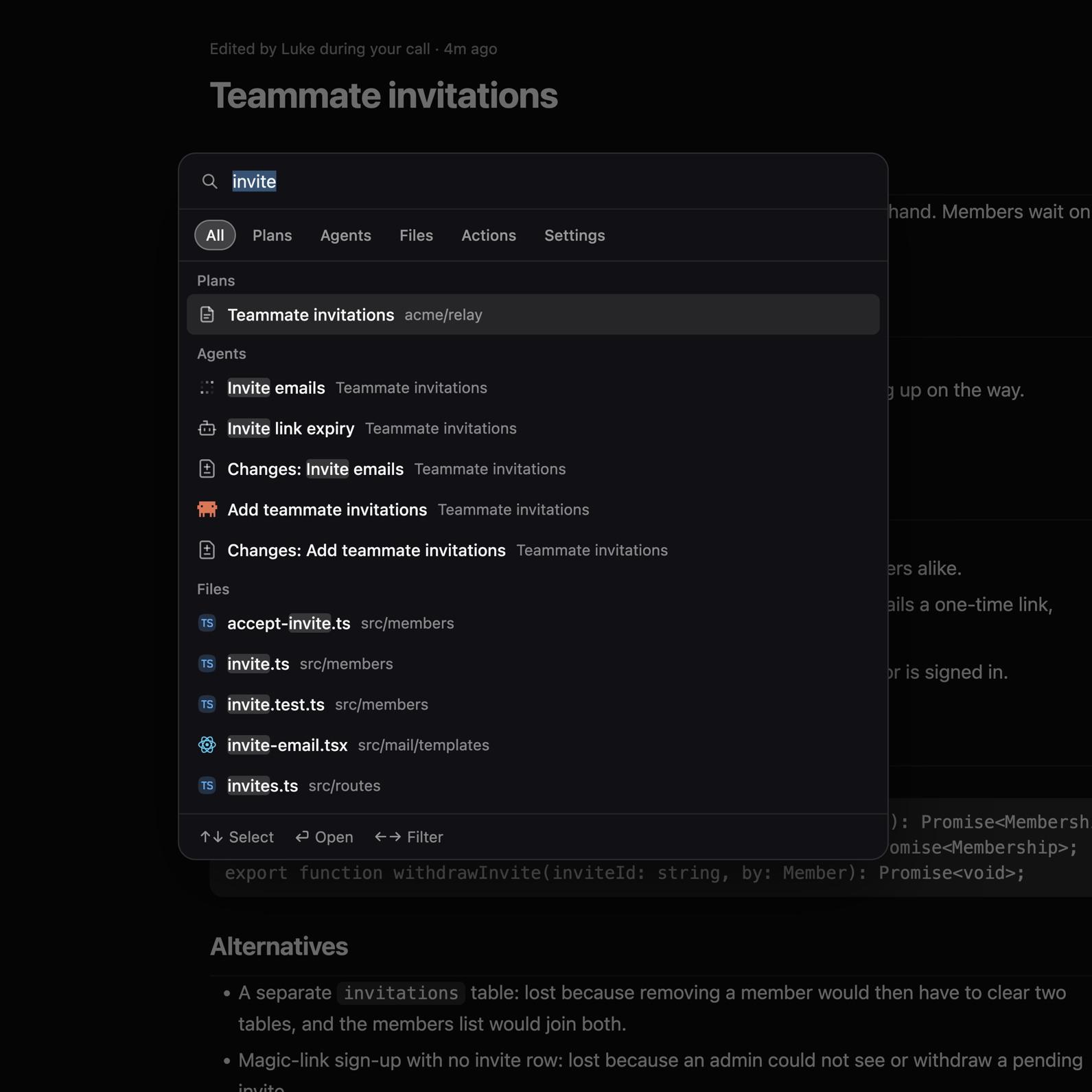
Task: Open the accept-invite.ts file
Action: (x=533, y=623)
